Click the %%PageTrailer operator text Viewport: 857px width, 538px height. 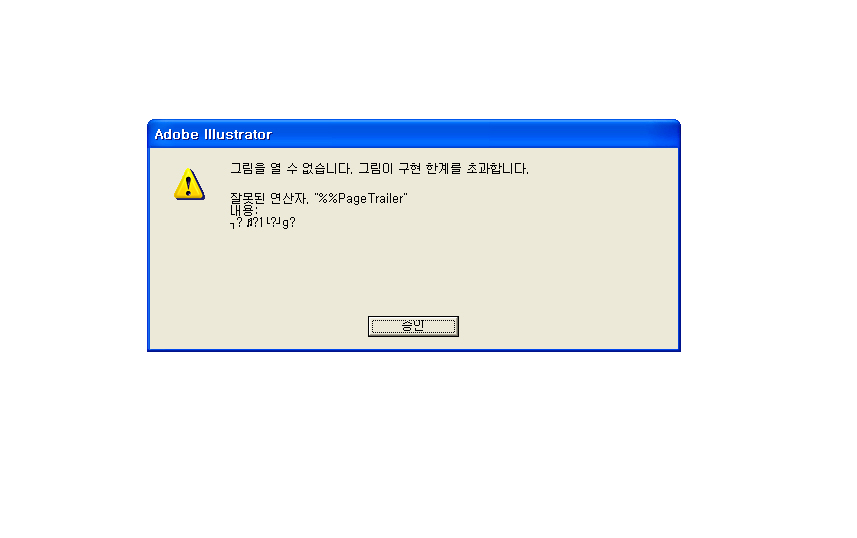pos(361,198)
